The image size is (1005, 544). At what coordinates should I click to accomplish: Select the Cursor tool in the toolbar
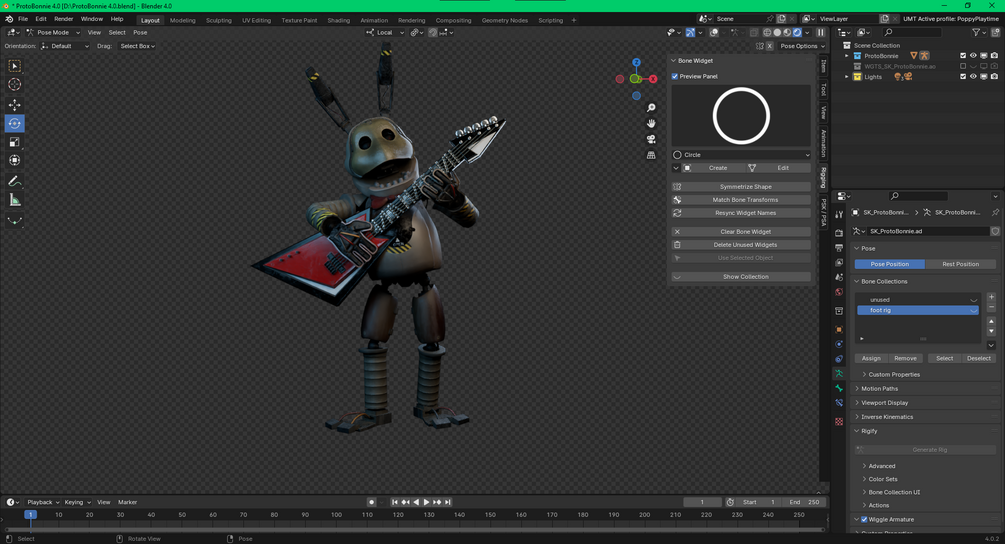(14, 85)
